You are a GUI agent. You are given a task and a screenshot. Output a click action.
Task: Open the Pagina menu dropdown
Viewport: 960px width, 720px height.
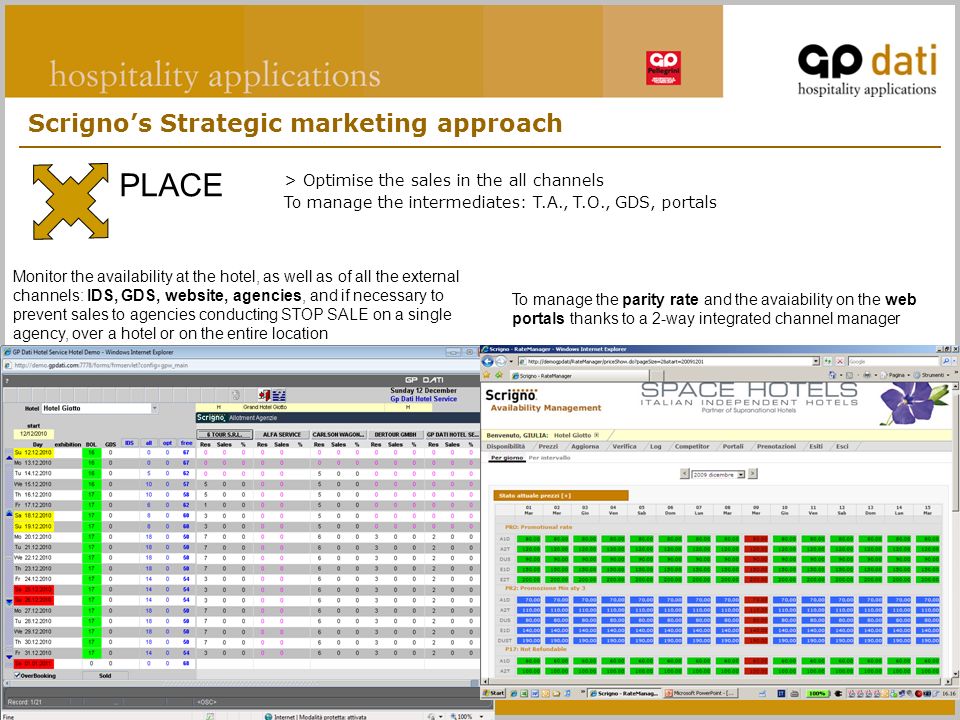tap(897, 375)
